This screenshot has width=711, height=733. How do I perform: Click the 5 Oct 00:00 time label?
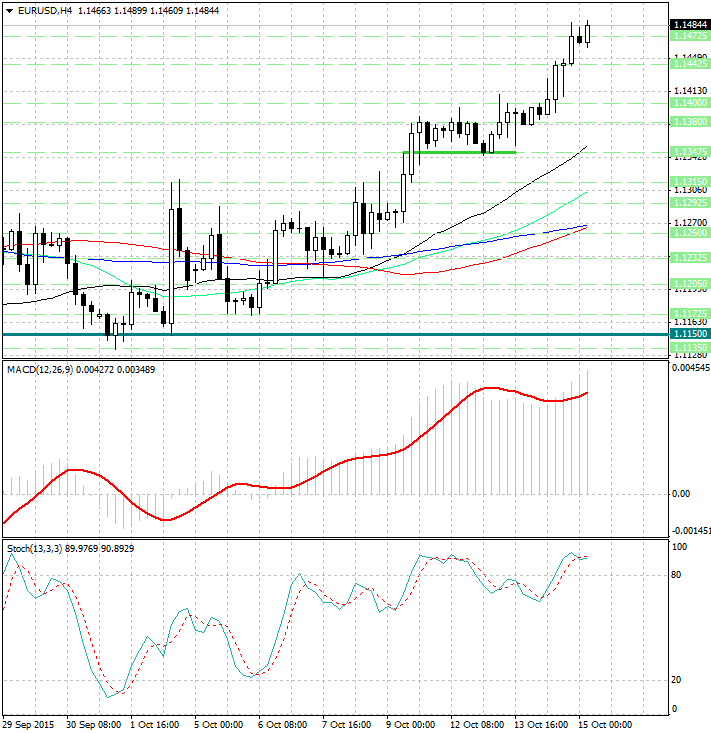(x=219, y=725)
